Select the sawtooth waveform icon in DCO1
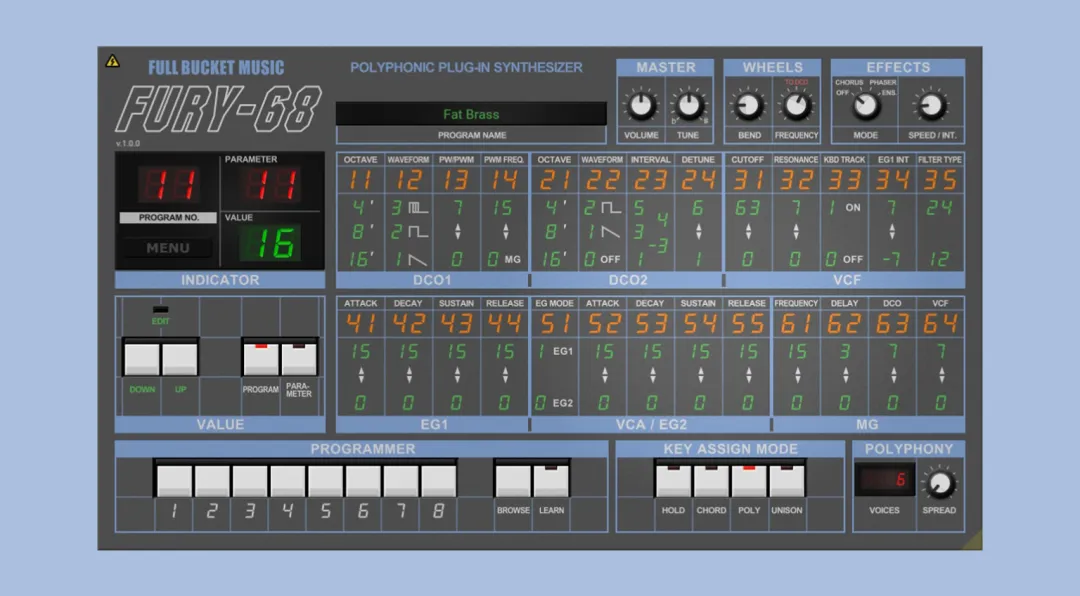 point(417,260)
